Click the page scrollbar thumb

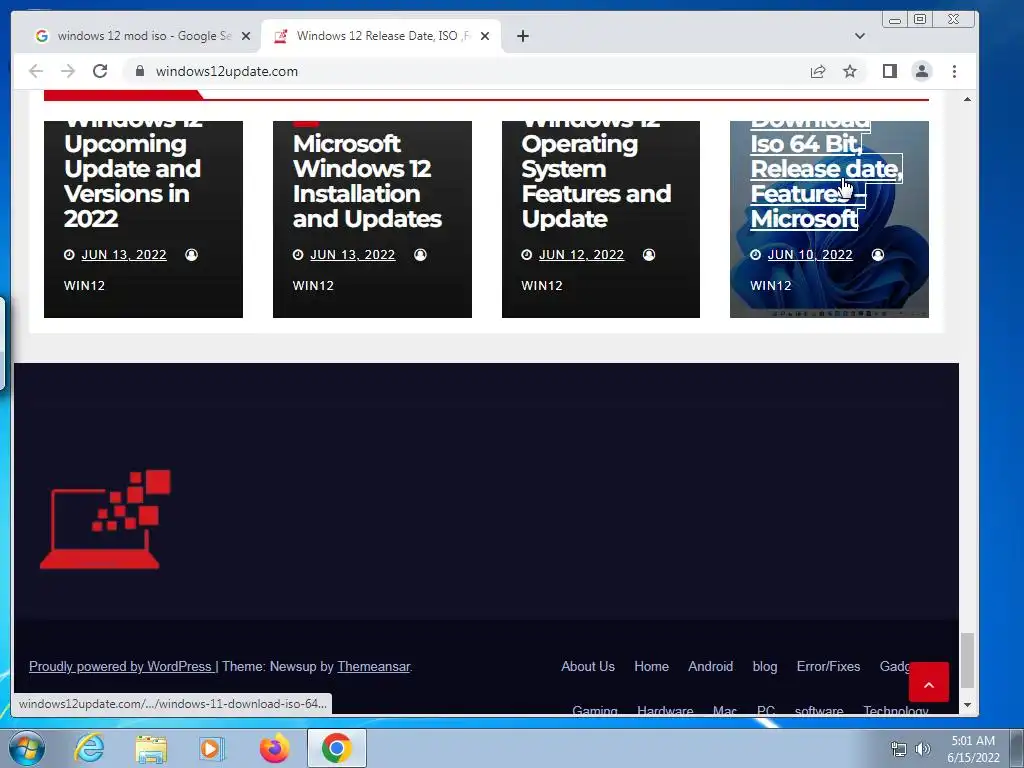pos(967,660)
